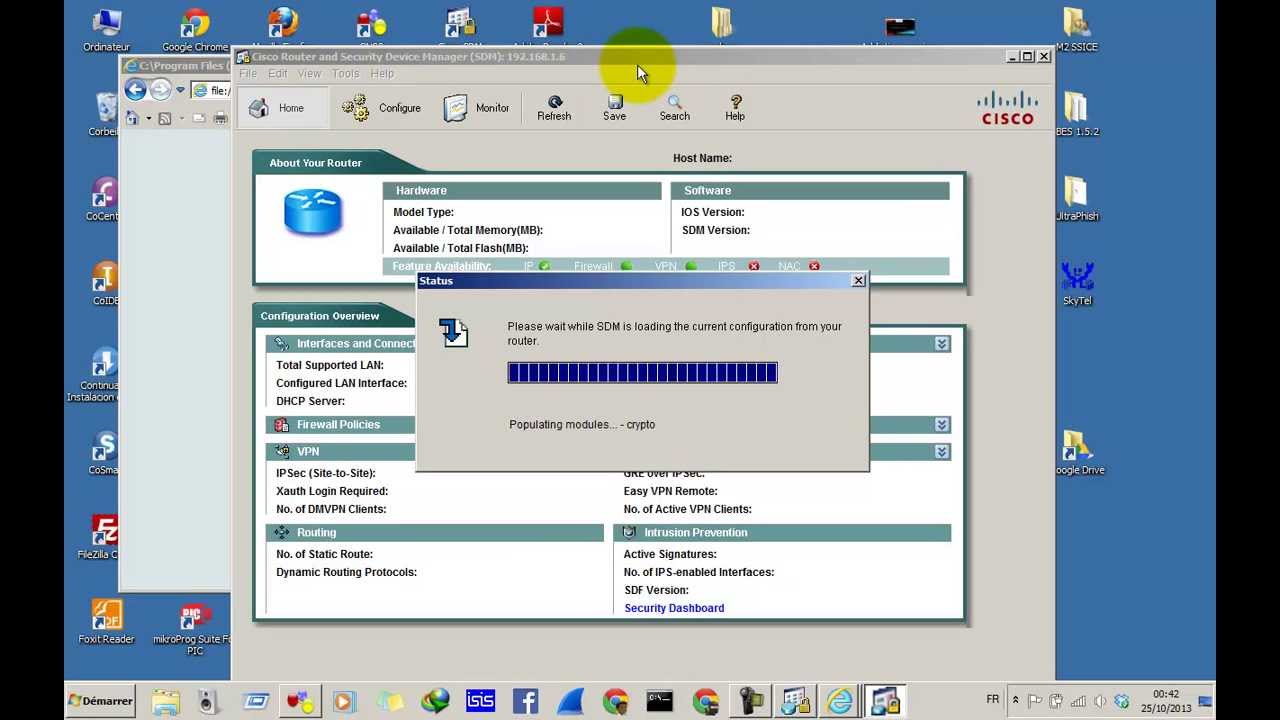Click the loading progress bar
Image resolution: width=1280 pixels, height=720 pixels.
[x=642, y=373]
